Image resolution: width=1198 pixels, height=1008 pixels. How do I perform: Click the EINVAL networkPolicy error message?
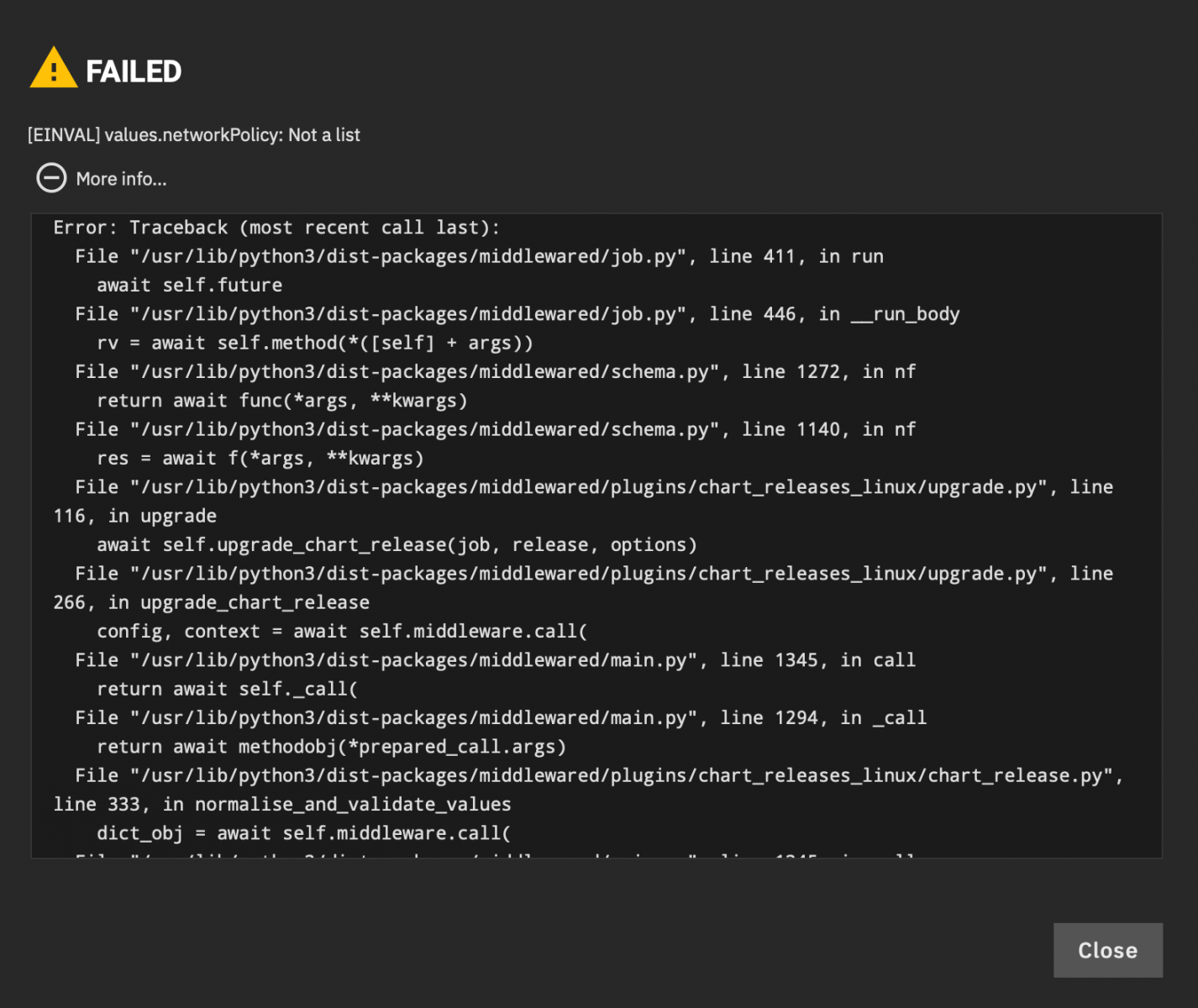[193, 134]
